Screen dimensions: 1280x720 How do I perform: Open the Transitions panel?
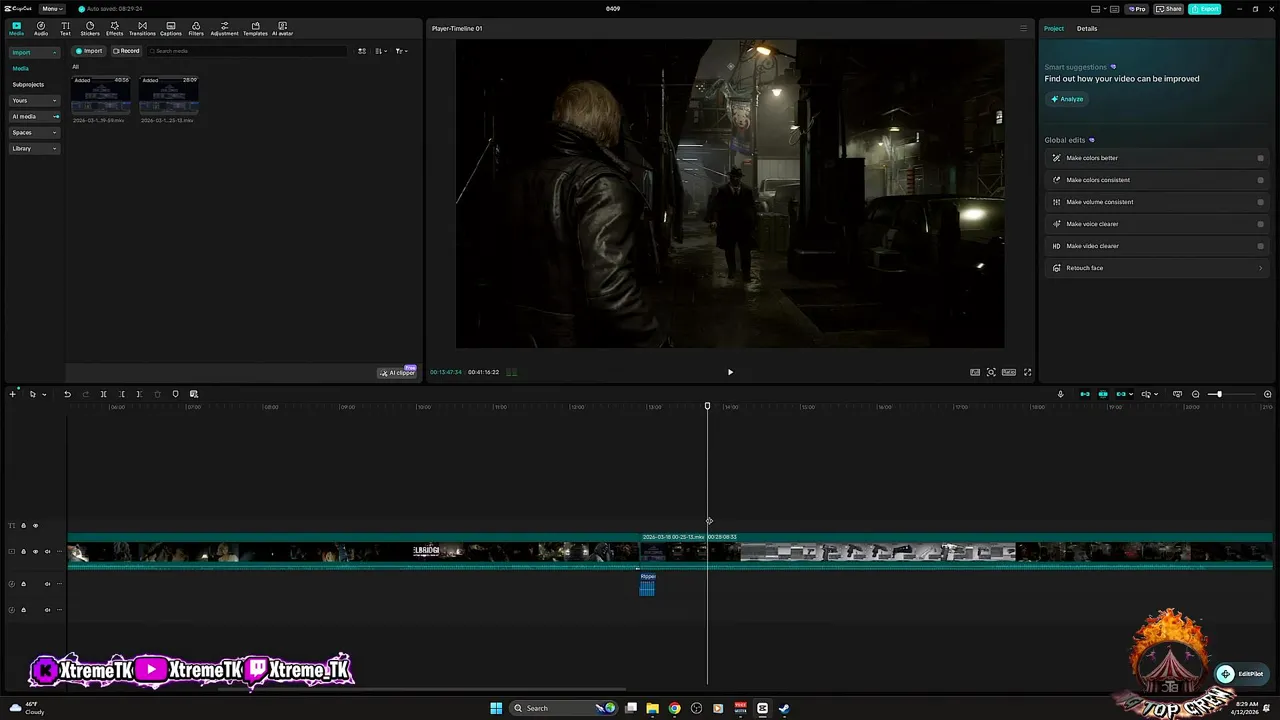coord(142,28)
